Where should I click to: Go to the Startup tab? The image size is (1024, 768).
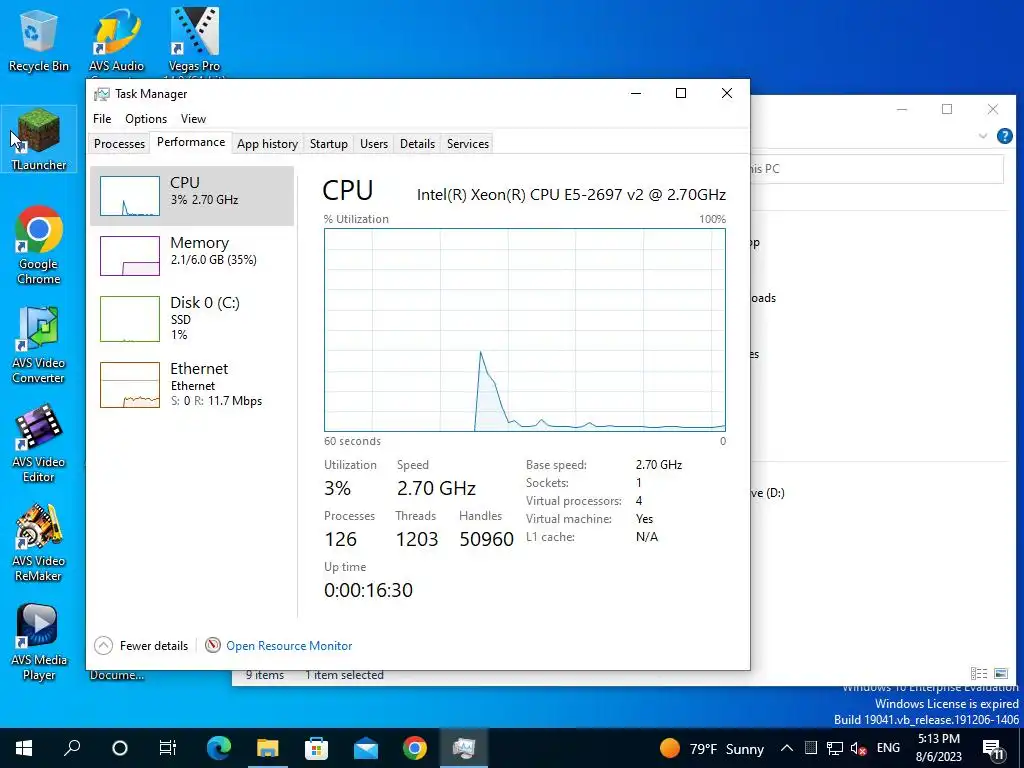click(328, 144)
